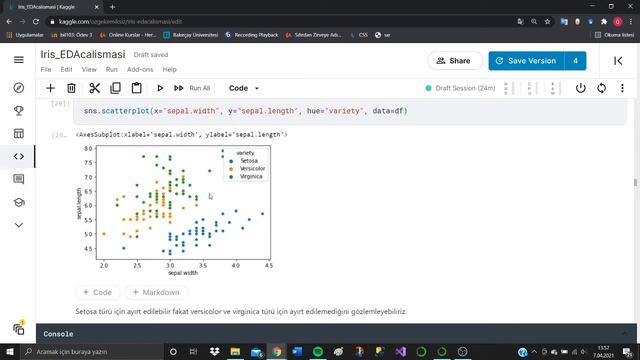Restart session using the refresh icon
The image size is (640, 360).
(x=602, y=88)
